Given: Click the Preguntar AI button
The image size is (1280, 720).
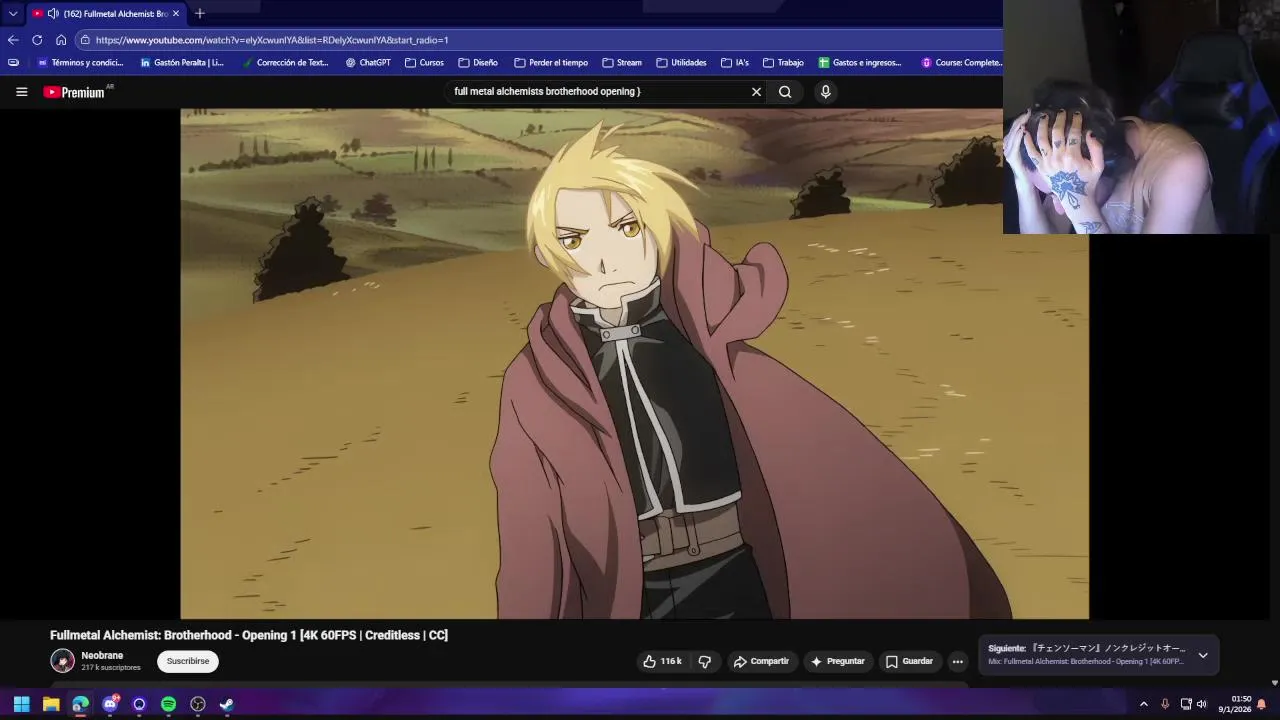Looking at the screenshot, I should (837, 661).
